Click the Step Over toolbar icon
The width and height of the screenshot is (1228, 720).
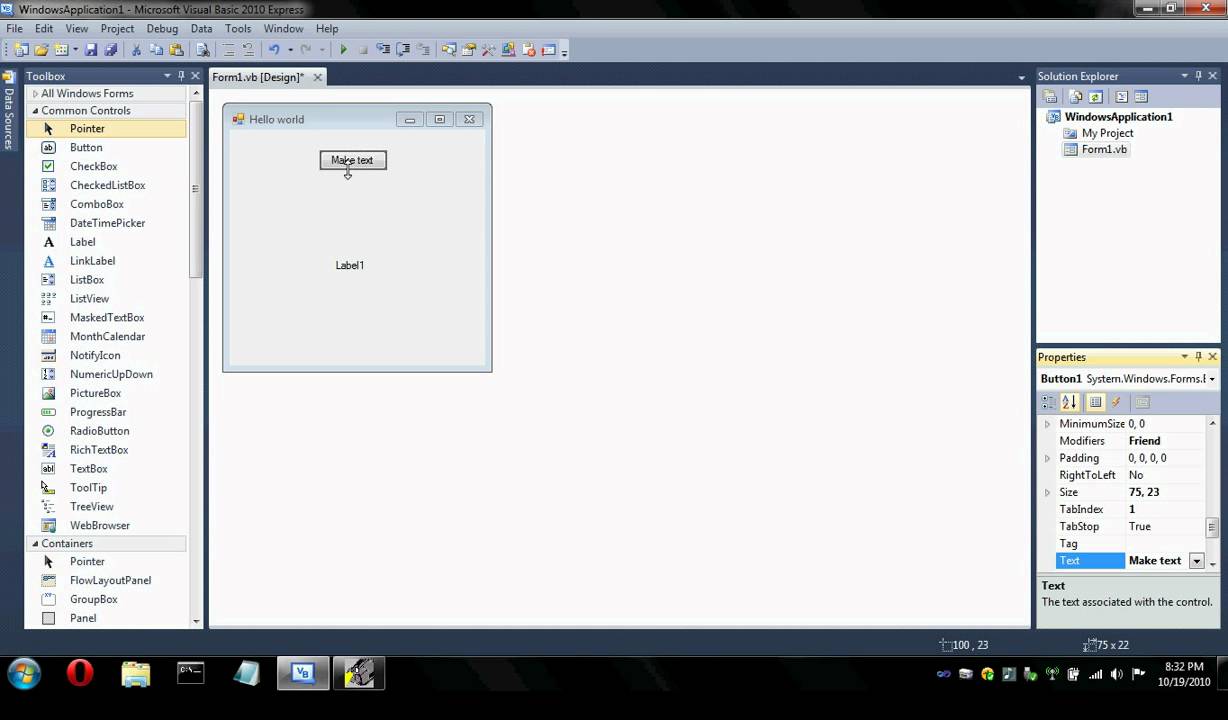click(403, 49)
